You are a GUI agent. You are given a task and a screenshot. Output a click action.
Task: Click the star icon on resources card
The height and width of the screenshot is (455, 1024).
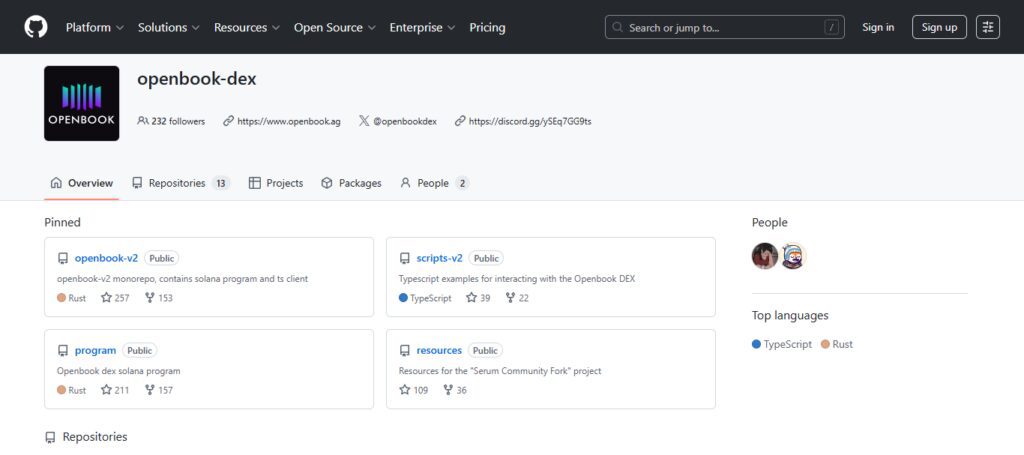pyautogui.click(x=404, y=390)
